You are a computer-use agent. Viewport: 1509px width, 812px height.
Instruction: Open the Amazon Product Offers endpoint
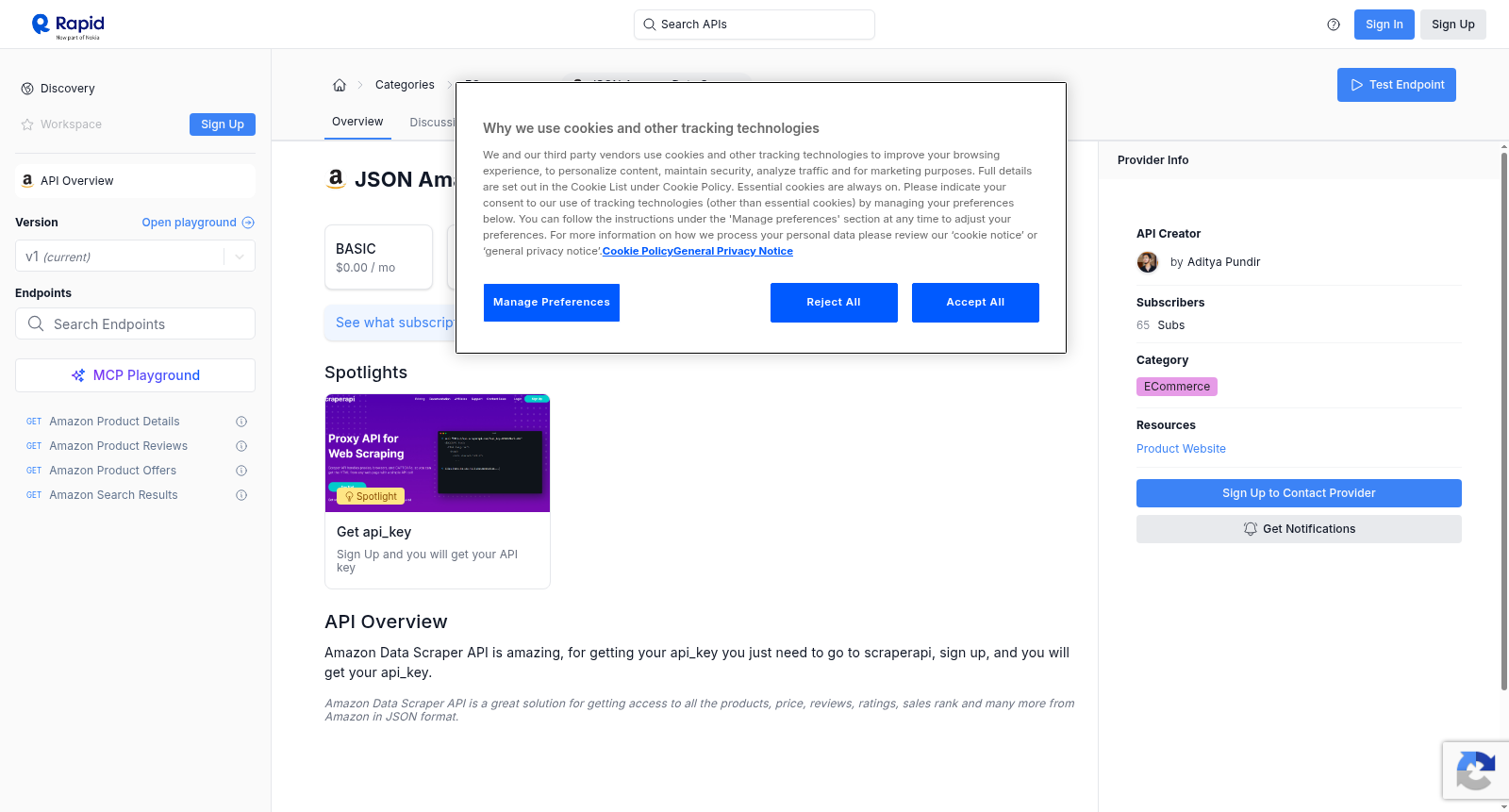[112, 471]
